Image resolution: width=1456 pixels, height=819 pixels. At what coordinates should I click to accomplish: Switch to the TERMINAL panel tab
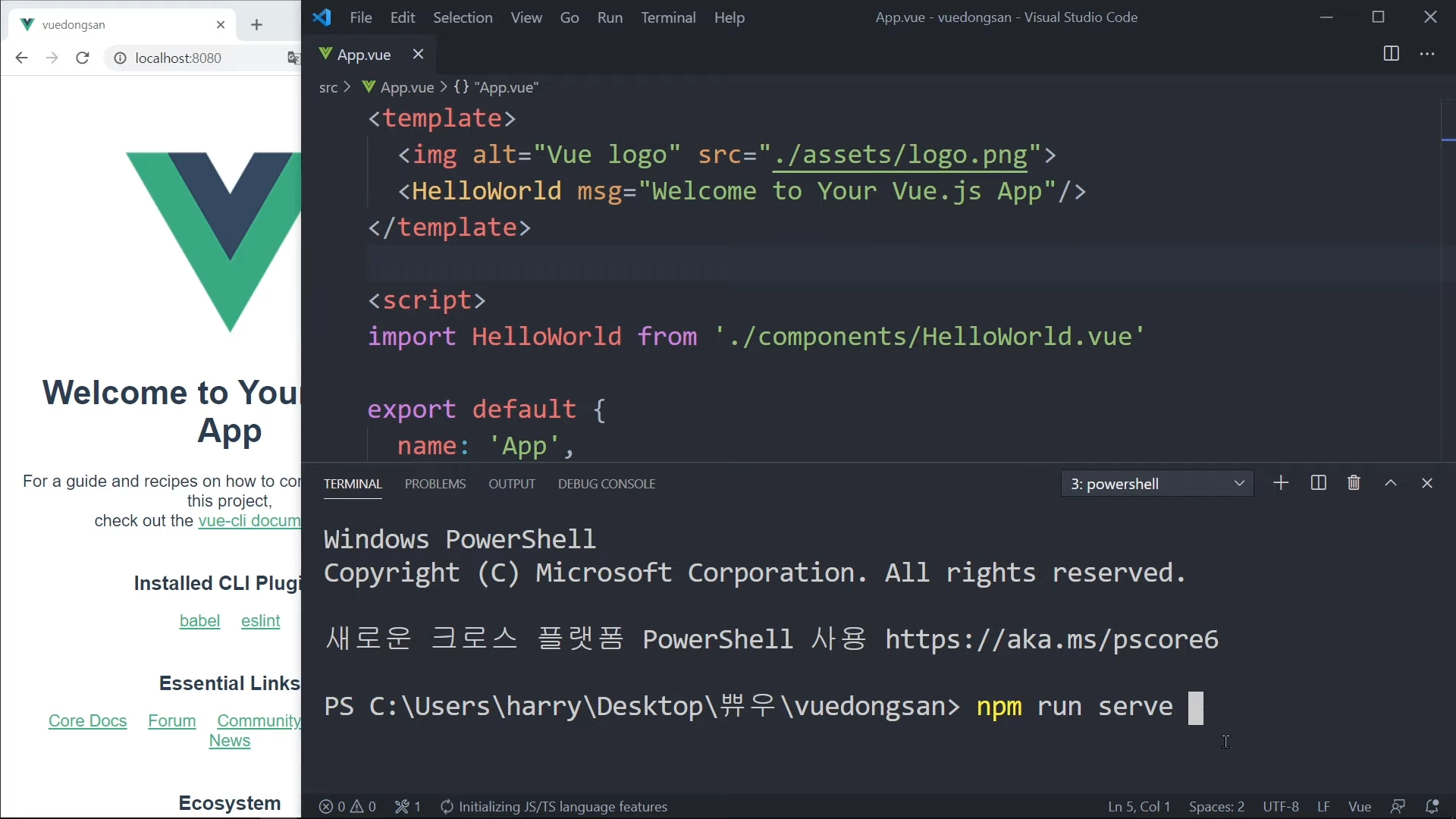(353, 484)
